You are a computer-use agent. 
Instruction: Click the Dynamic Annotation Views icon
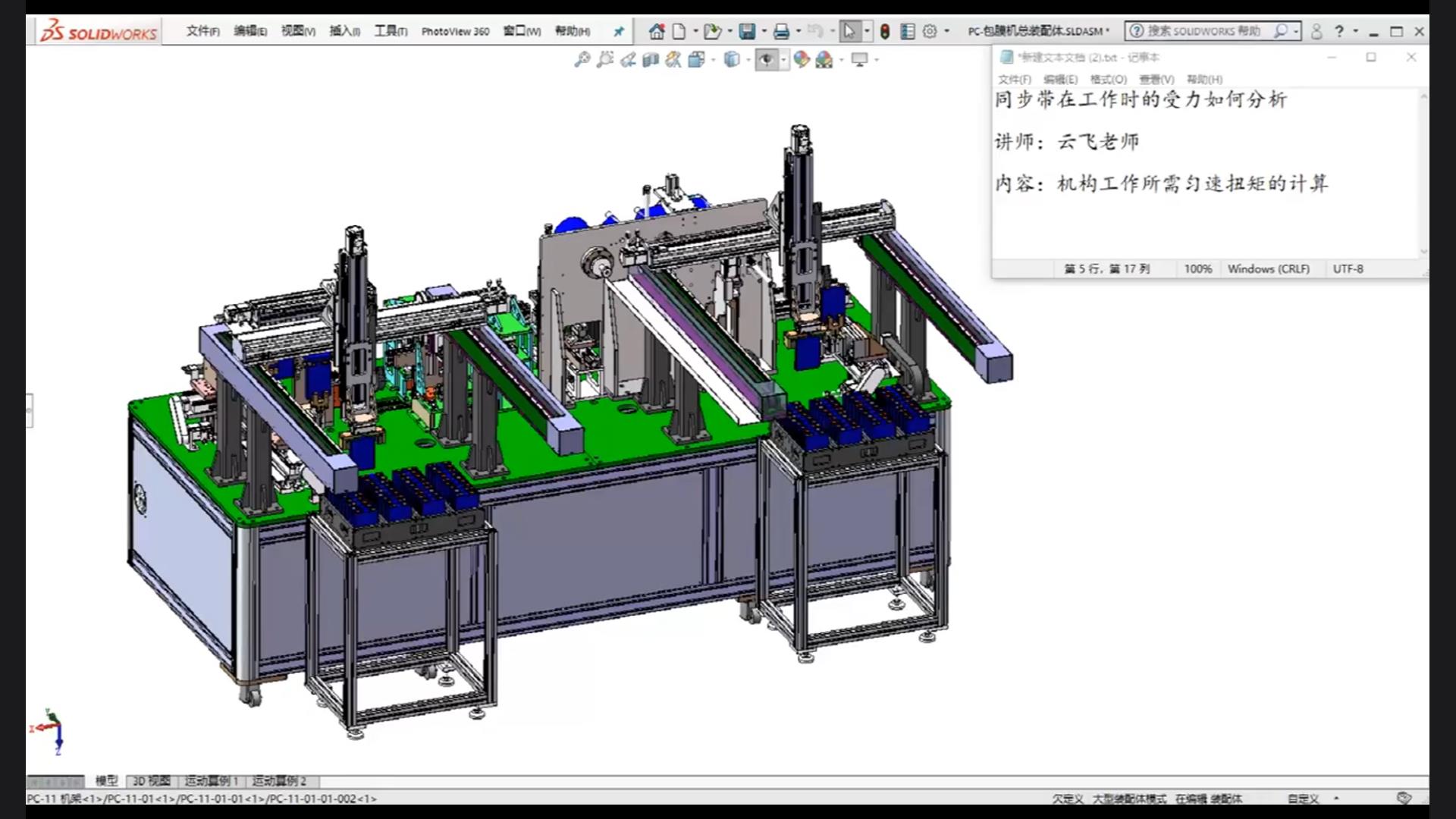[673, 59]
